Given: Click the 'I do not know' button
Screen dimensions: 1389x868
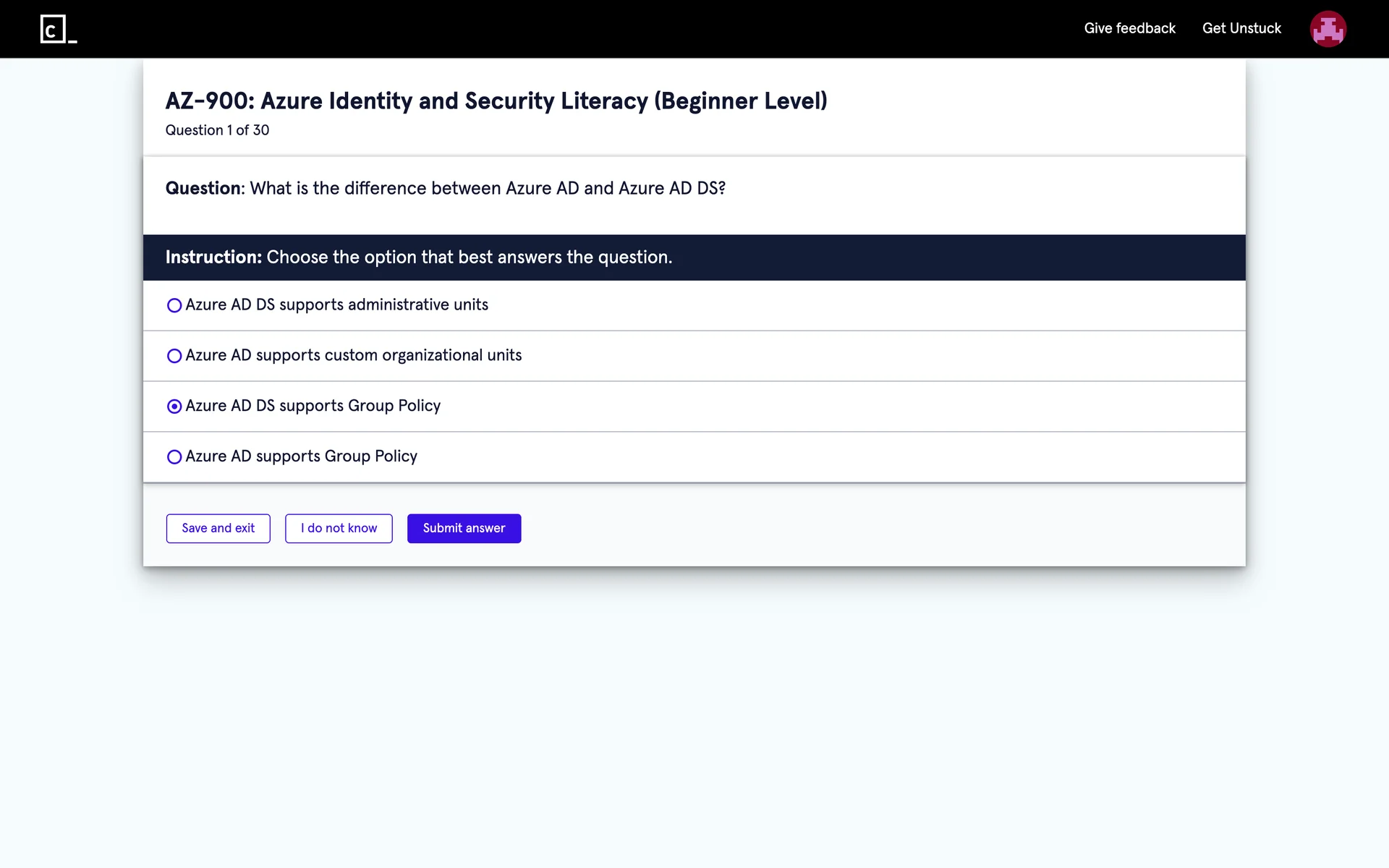Looking at the screenshot, I should pyautogui.click(x=339, y=529).
